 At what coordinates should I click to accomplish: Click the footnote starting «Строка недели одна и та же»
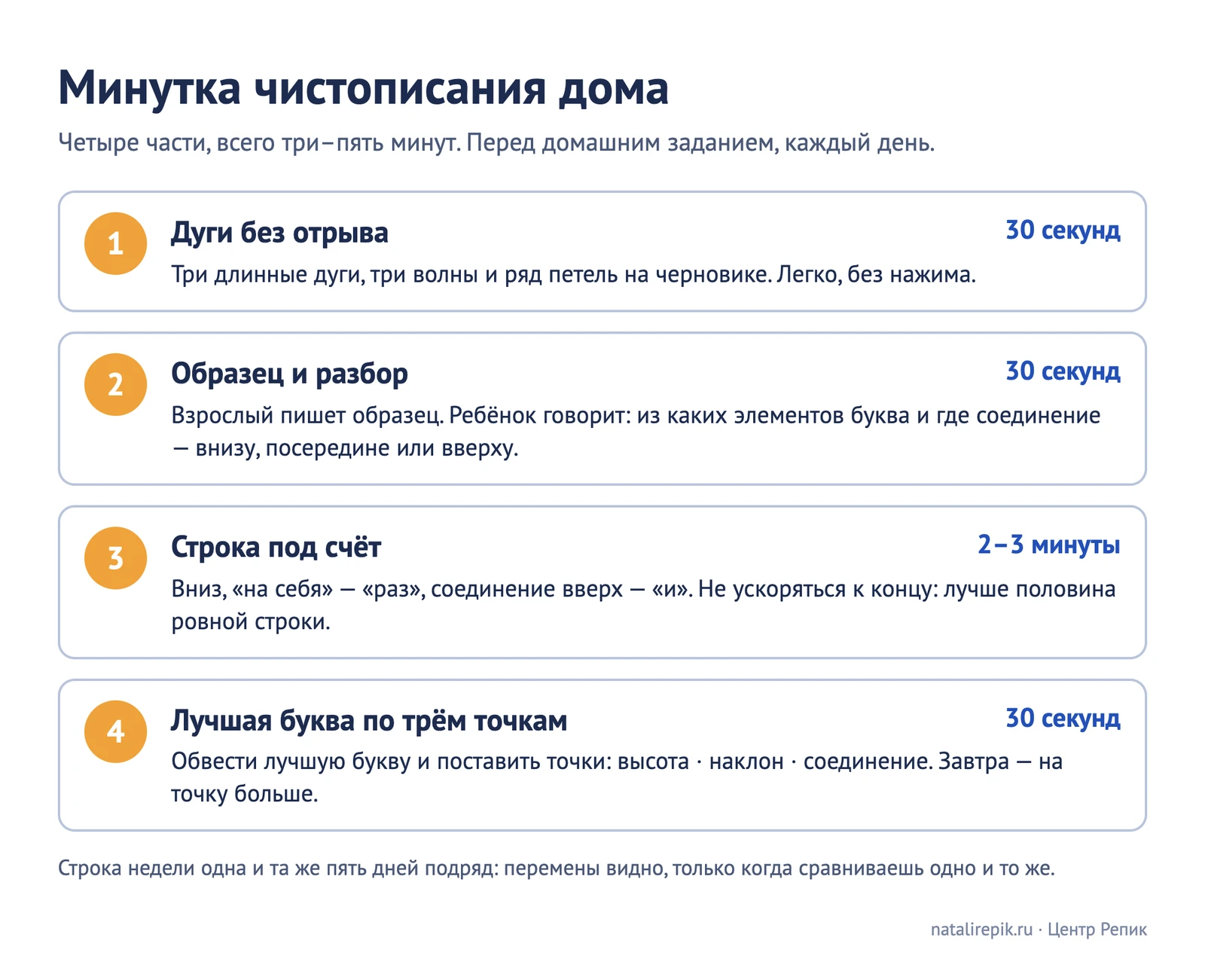pyautogui.click(x=557, y=869)
